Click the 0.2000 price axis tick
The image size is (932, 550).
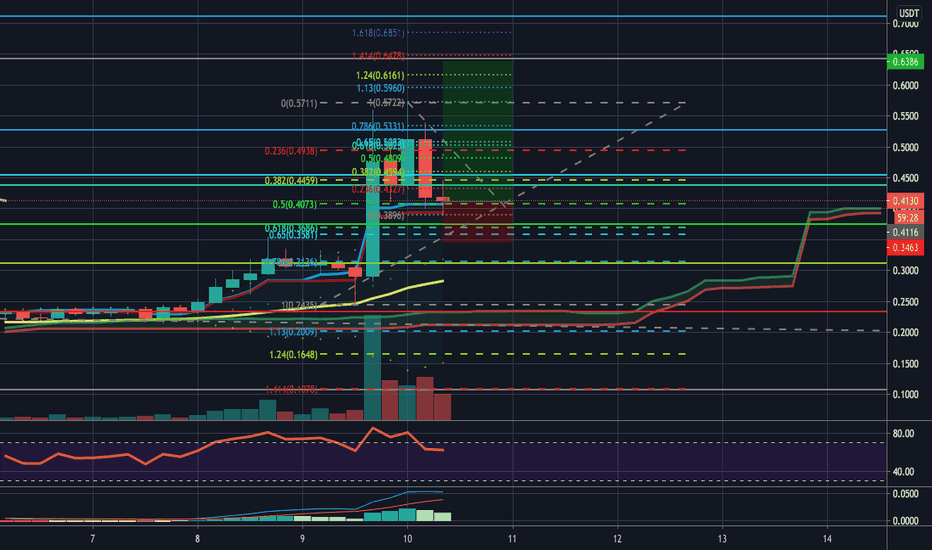click(x=905, y=332)
